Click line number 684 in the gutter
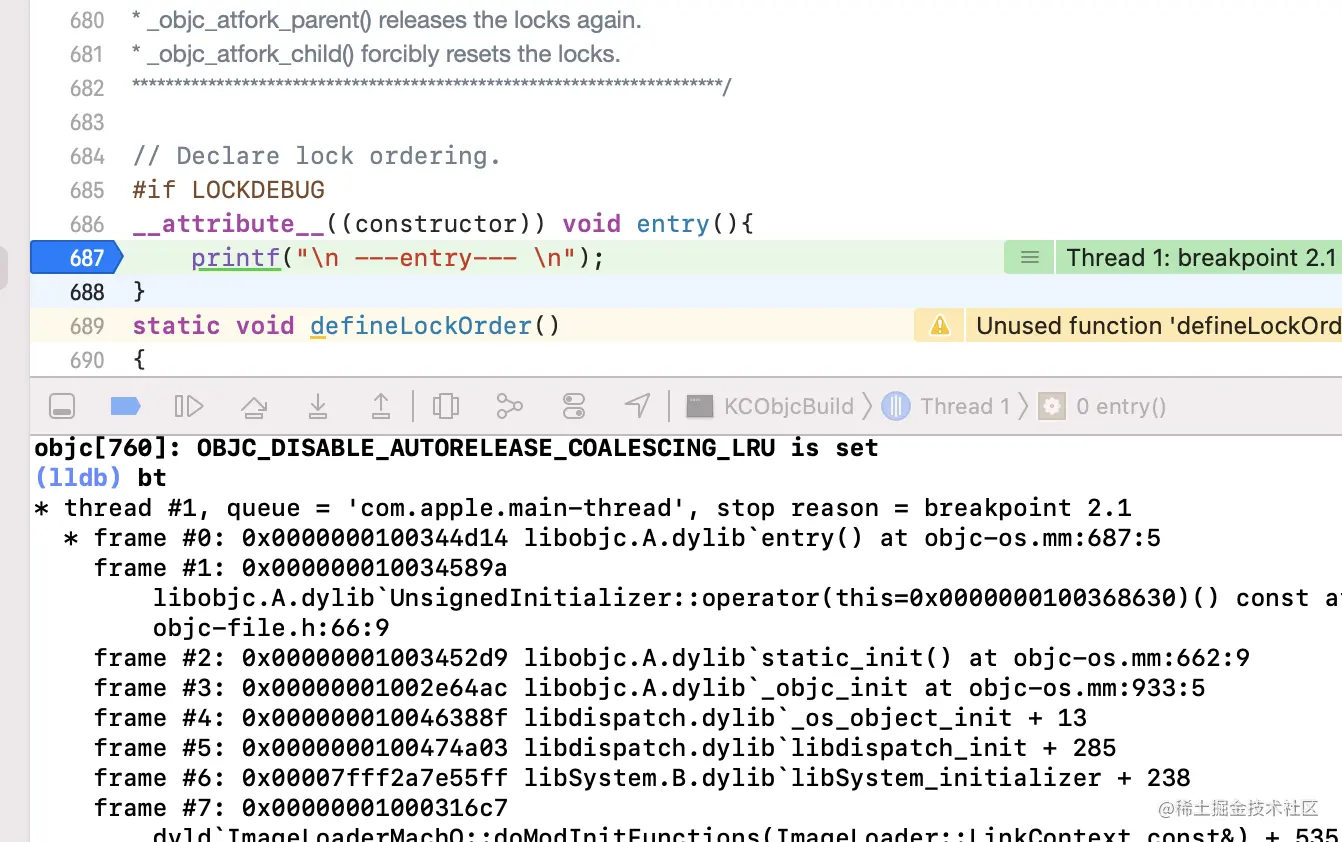The image size is (1342, 842). click(x=87, y=156)
